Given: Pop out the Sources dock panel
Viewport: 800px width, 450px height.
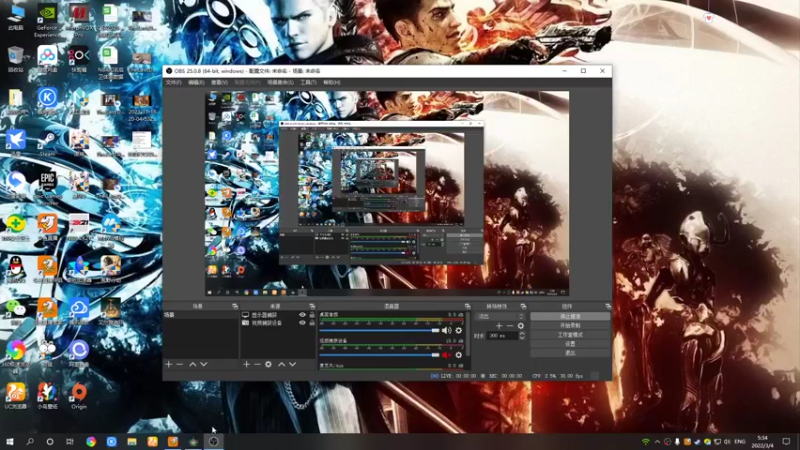Looking at the screenshot, I should coord(312,306).
